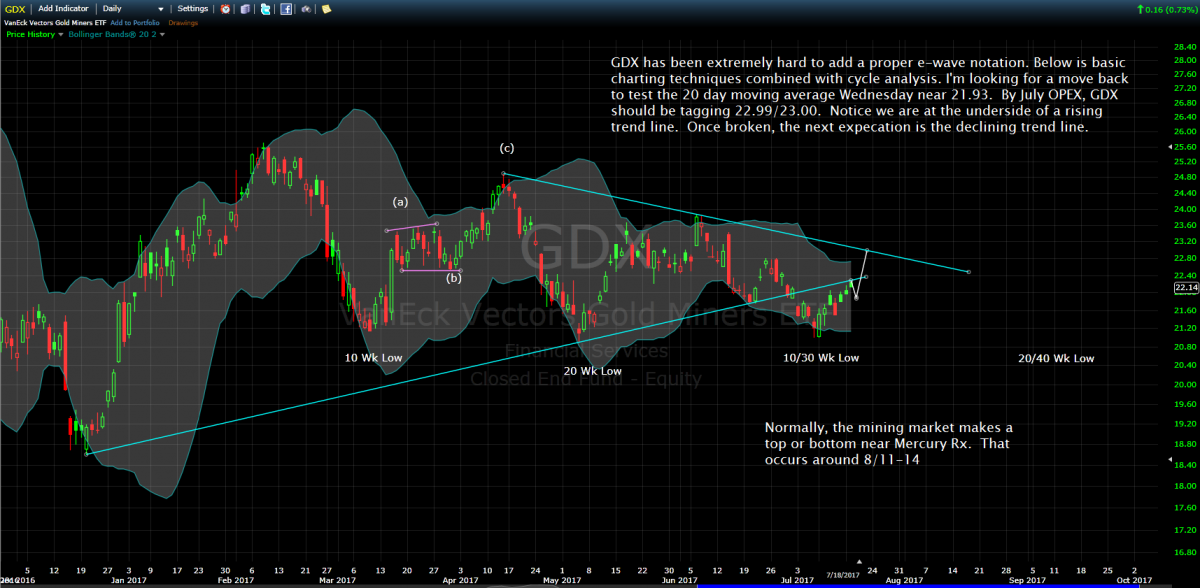Click the Aug 2017 label on time axis

(x=905, y=579)
